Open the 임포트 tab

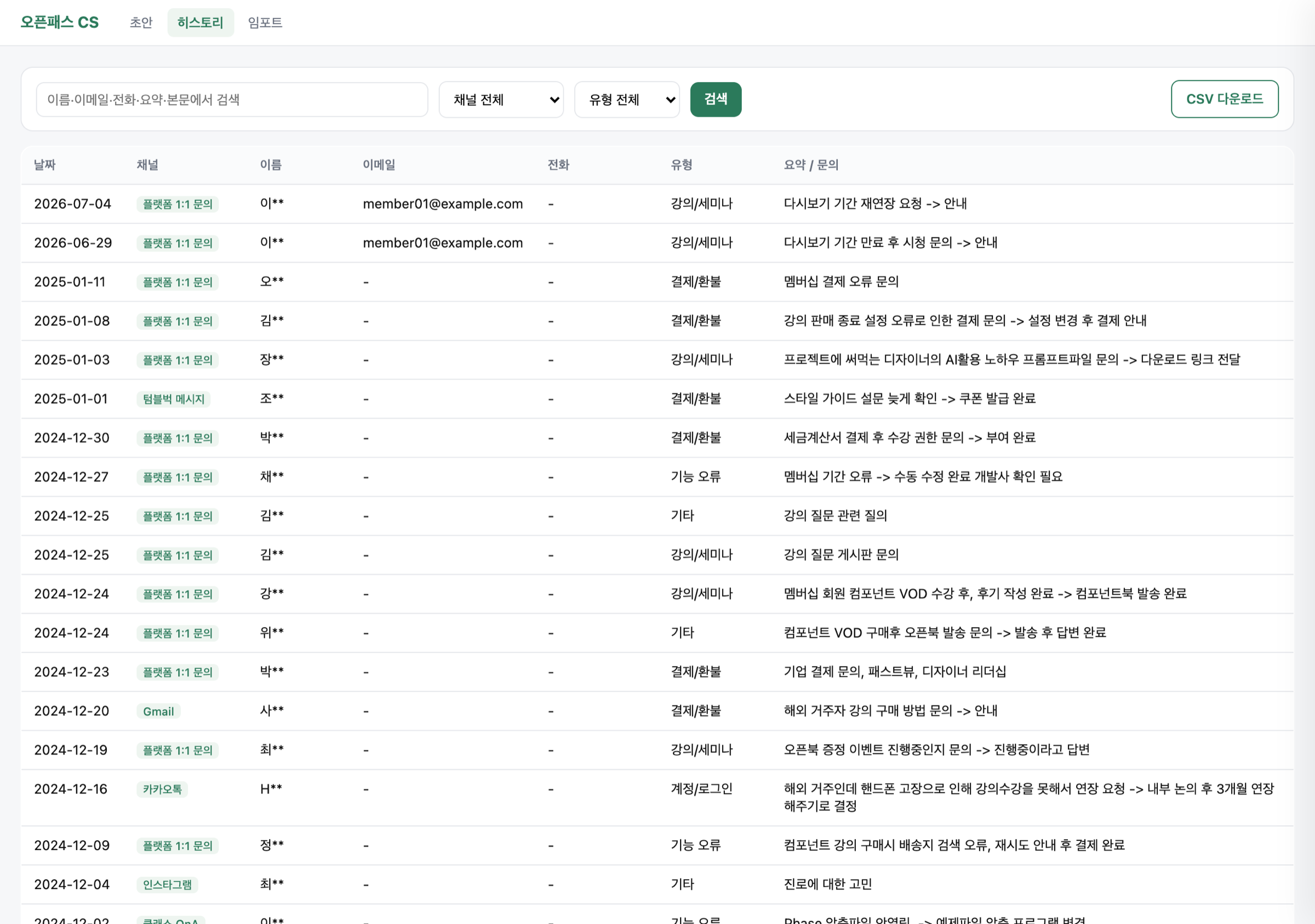point(265,22)
